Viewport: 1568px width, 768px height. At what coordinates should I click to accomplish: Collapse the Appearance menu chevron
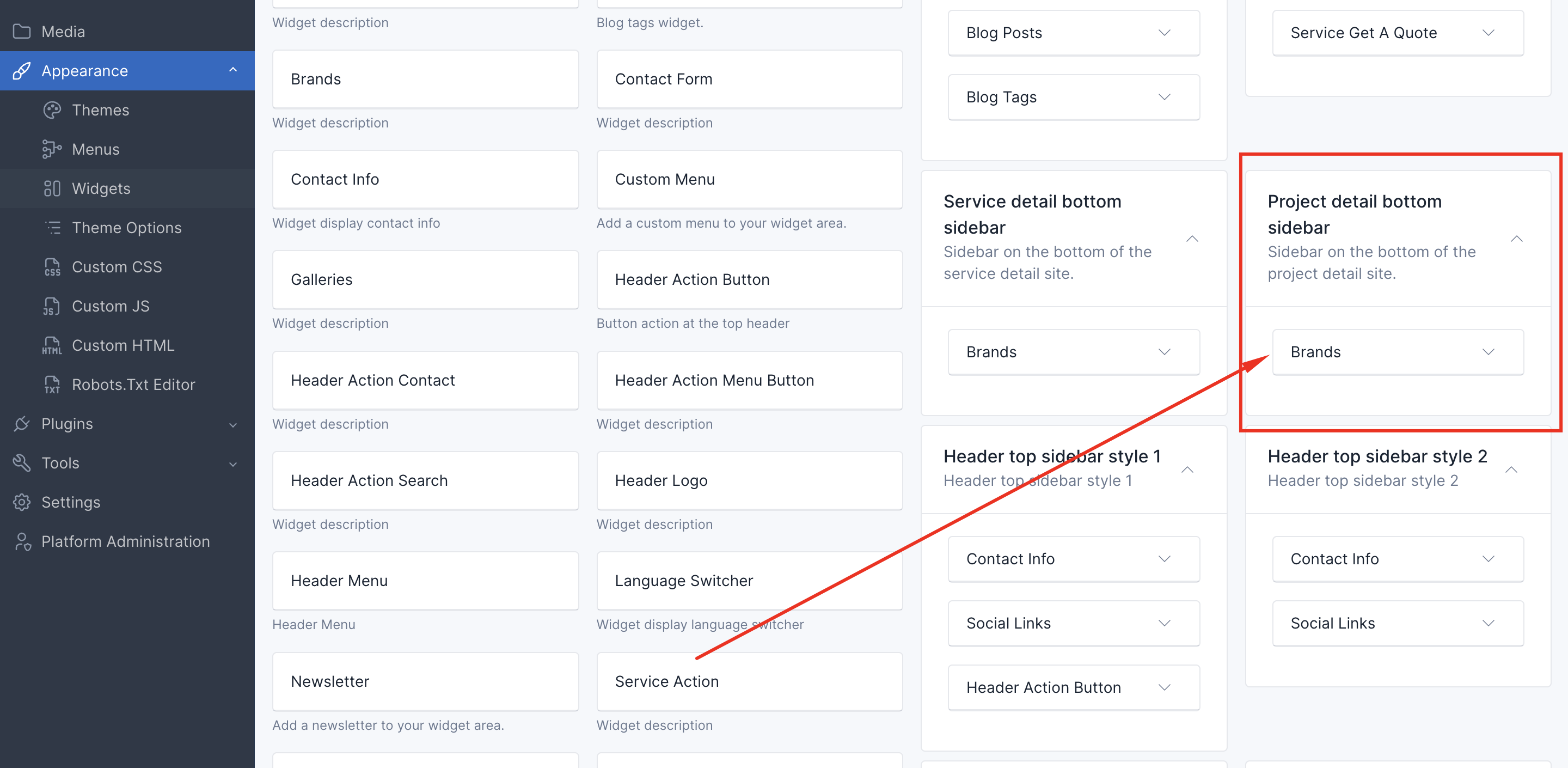click(x=233, y=70)
